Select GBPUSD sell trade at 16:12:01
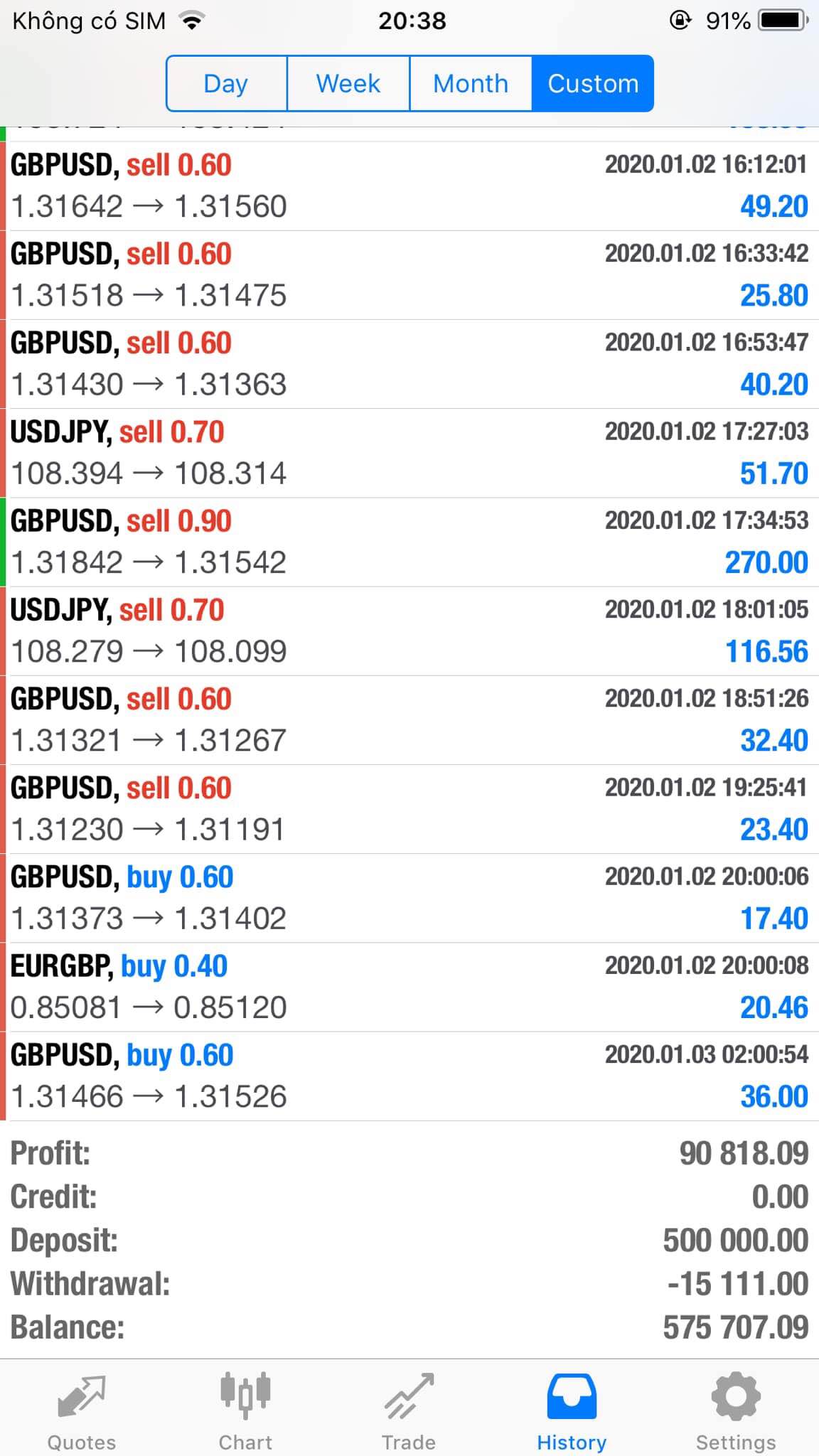This screenshot has width=819, height=1456. coord(409,186)
